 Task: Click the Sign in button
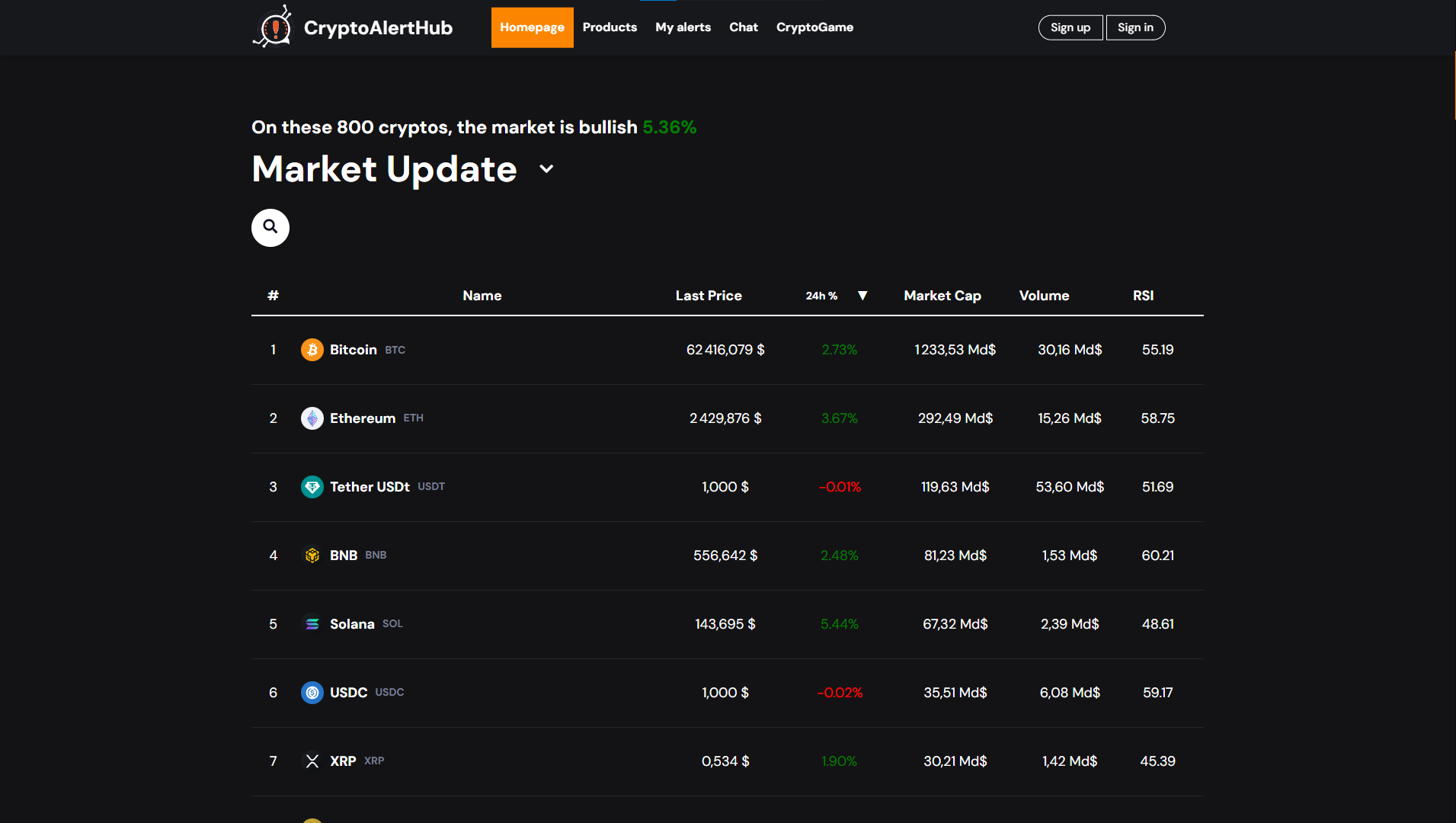click(x=1135, y=27)
